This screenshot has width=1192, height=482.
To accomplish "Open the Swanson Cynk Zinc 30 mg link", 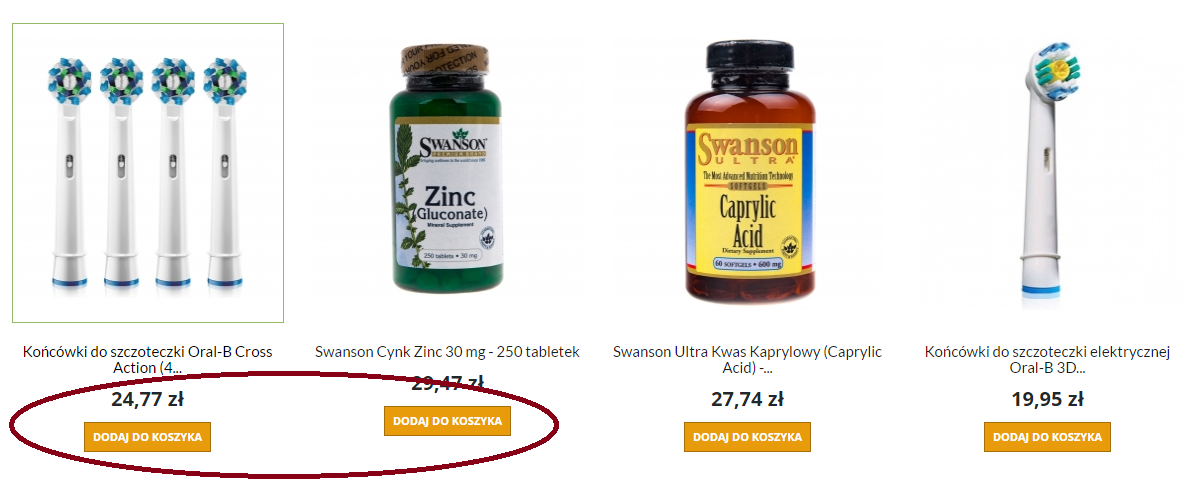I will coord(447,352).
